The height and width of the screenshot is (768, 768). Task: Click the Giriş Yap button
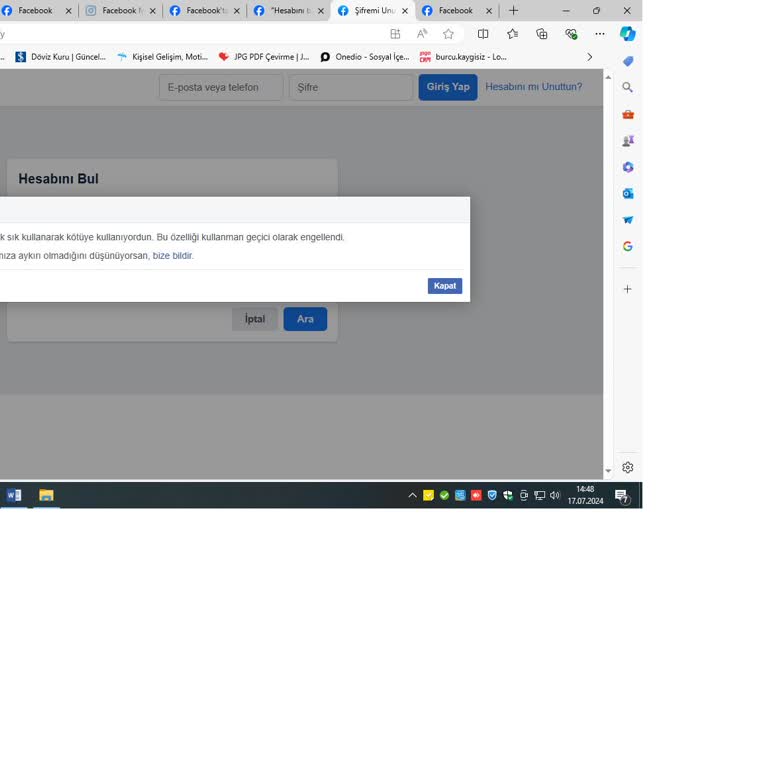(448, 87)
